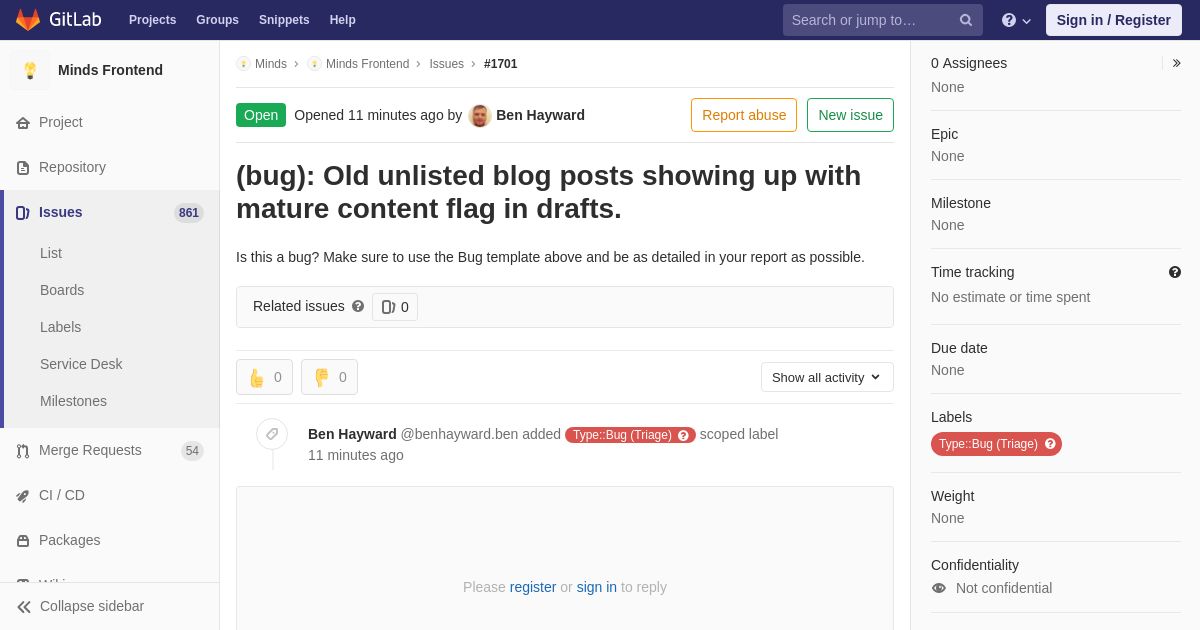The width and height of the screenshot is (1200, 630).
Task: Click the Epic sidebar heading
Action: coord(944,134)
